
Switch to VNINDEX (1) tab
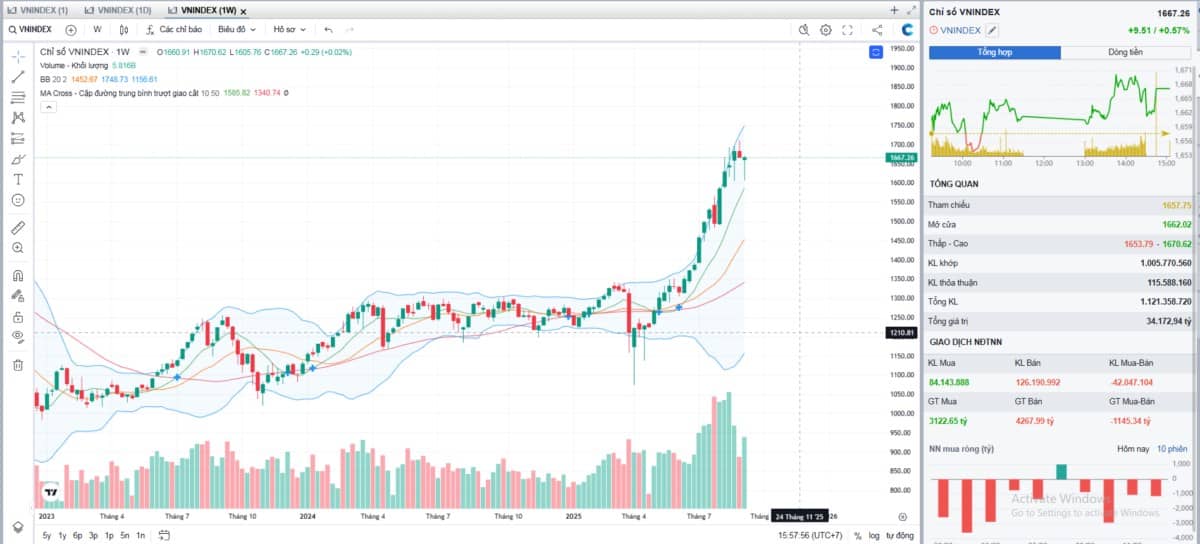[x=37, y=9]
